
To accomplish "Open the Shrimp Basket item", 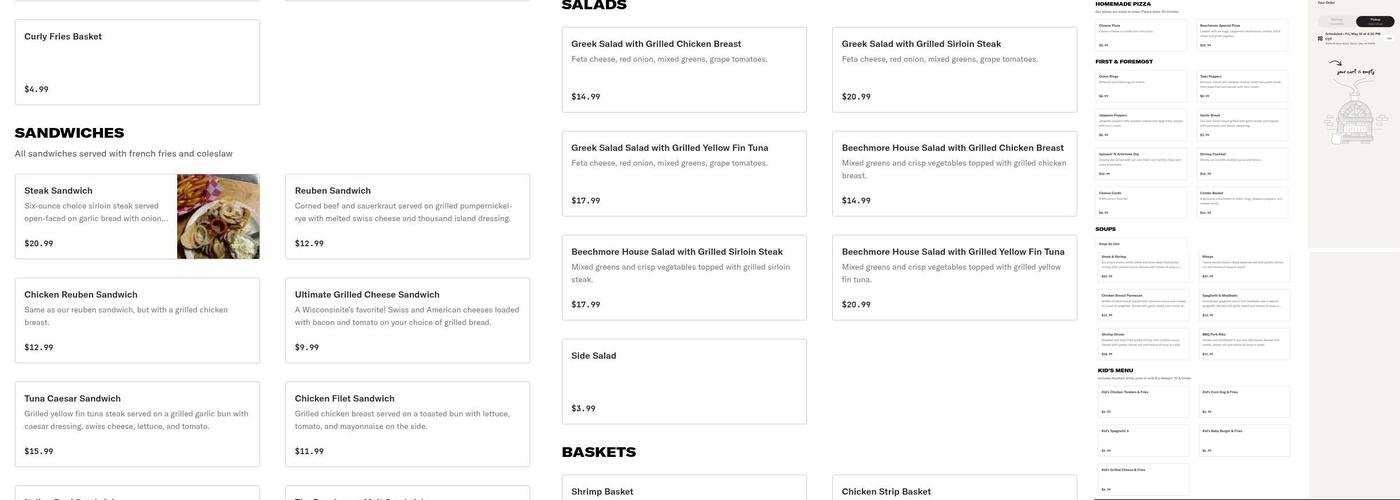I will point(684,489).
